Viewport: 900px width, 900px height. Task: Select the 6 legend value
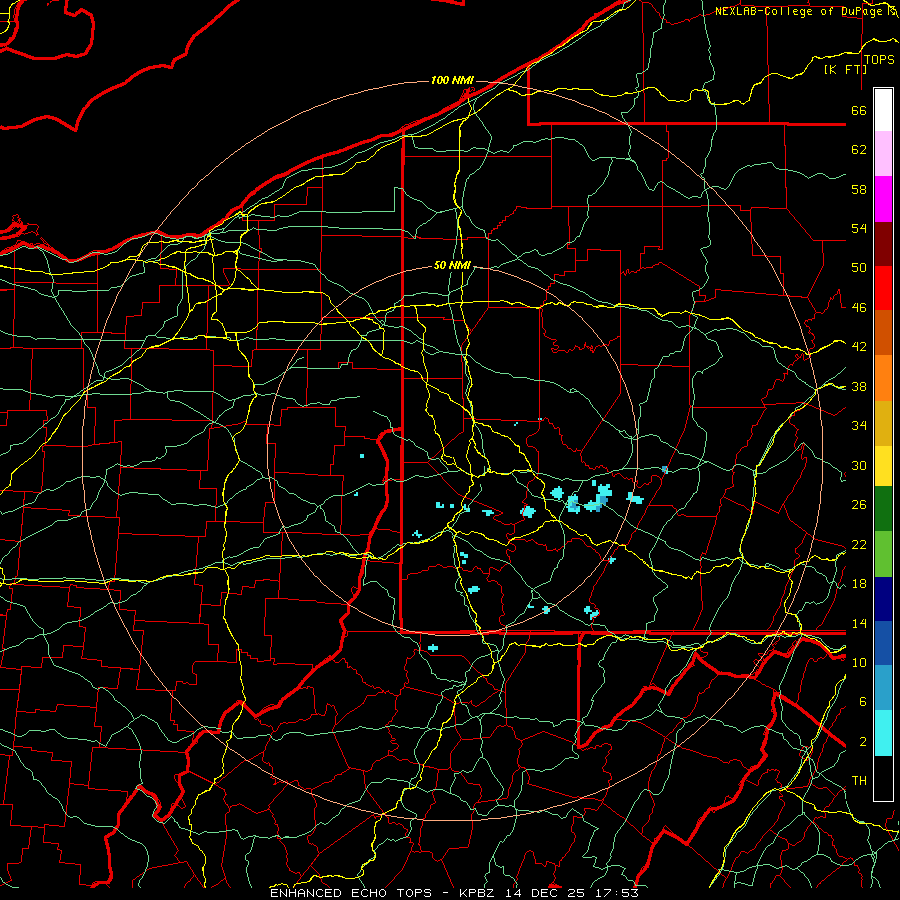tap(863, 701)
